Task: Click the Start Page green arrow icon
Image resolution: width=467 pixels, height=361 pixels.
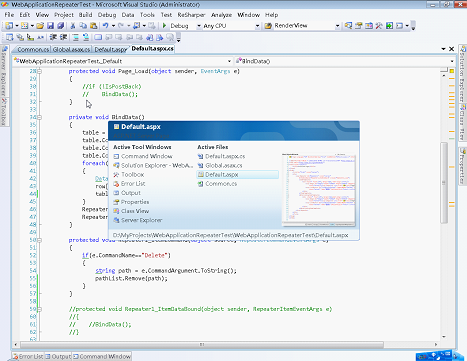Action: tap(389, 26)
